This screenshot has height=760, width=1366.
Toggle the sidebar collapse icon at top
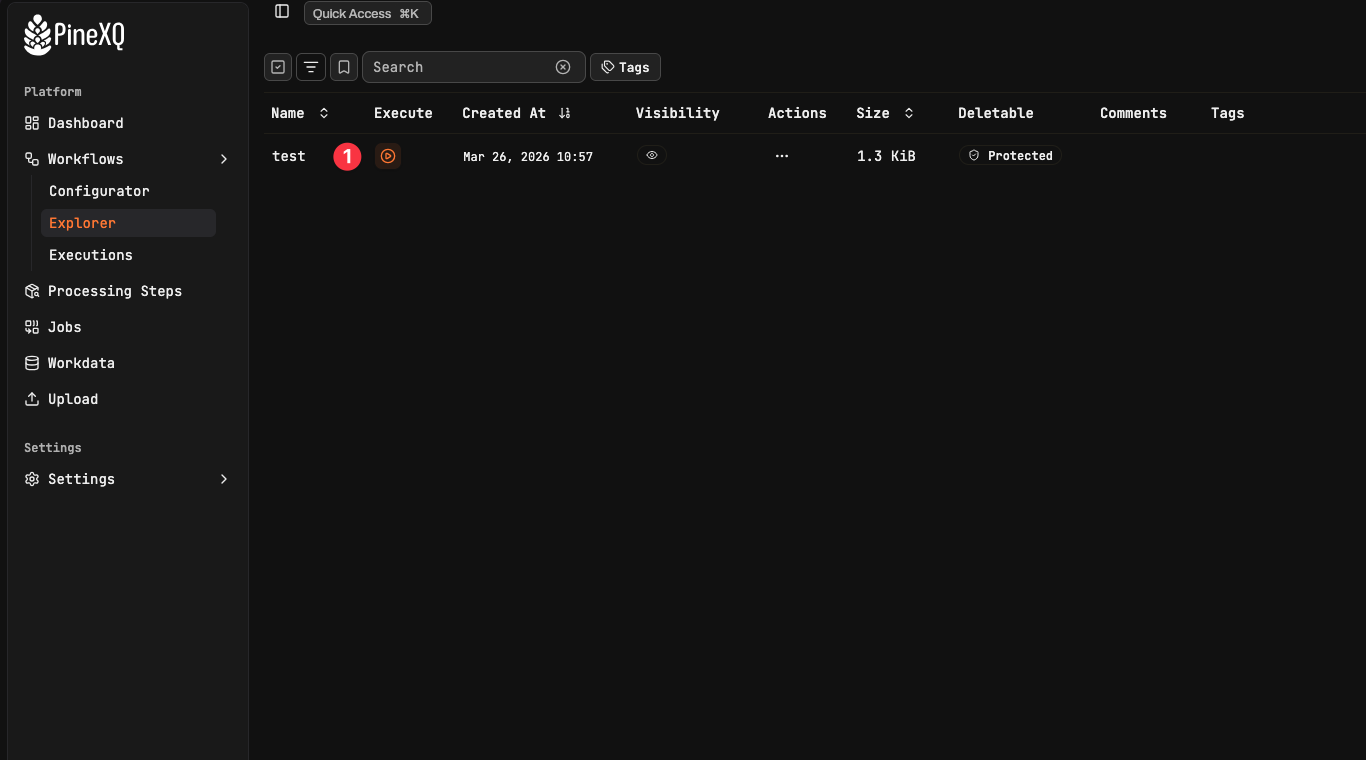click(x=281, y=12)
